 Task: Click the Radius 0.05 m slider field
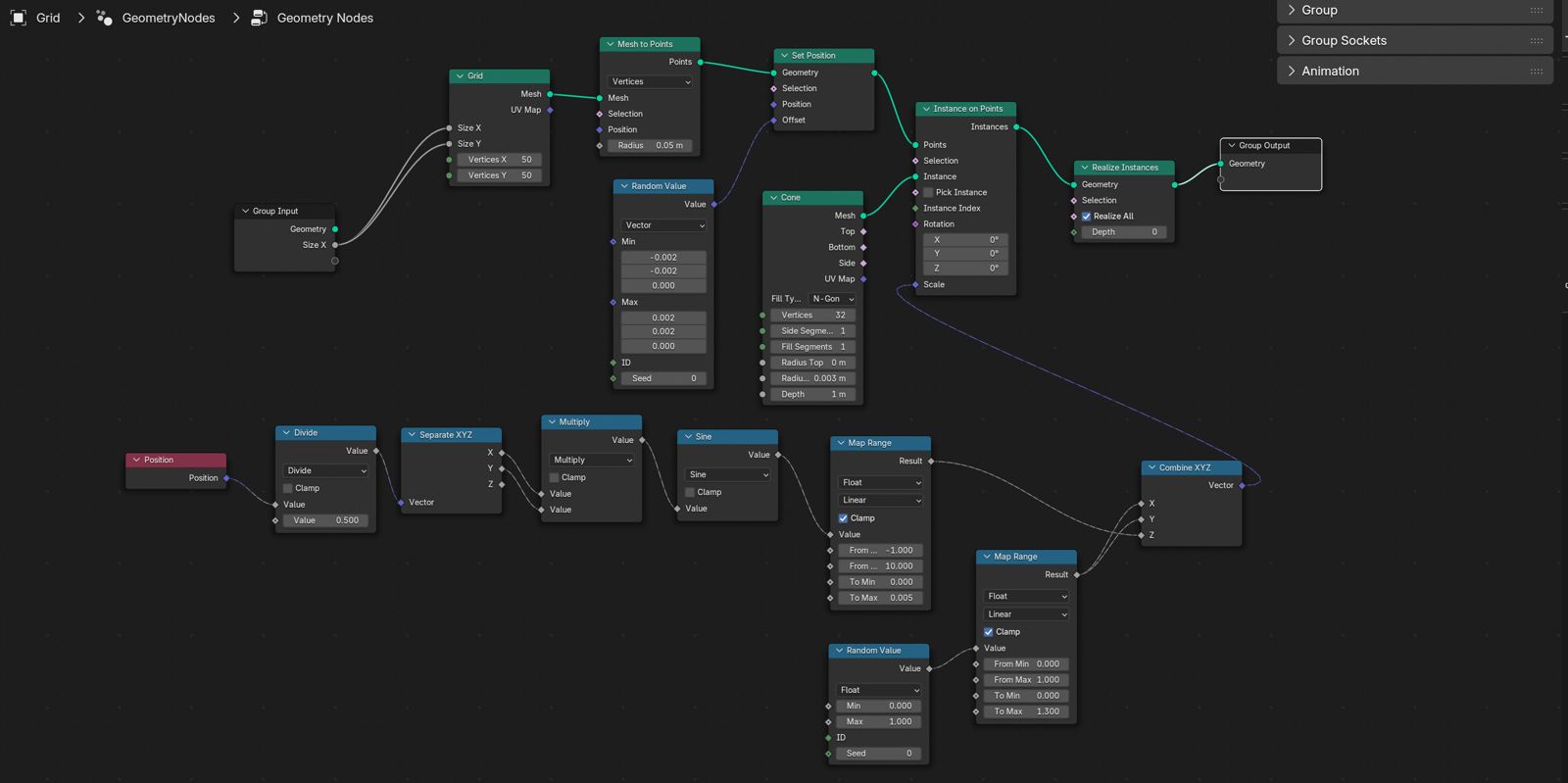[650, 146]
